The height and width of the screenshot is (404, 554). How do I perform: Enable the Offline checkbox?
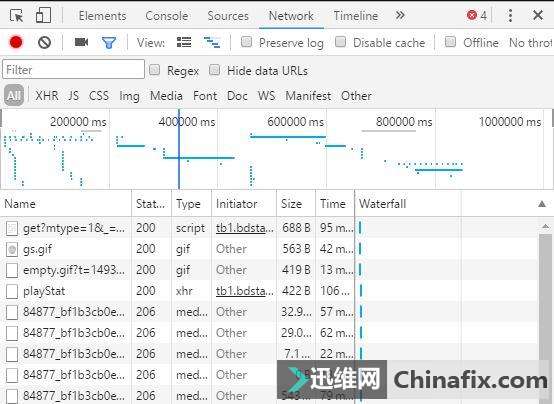450,42
